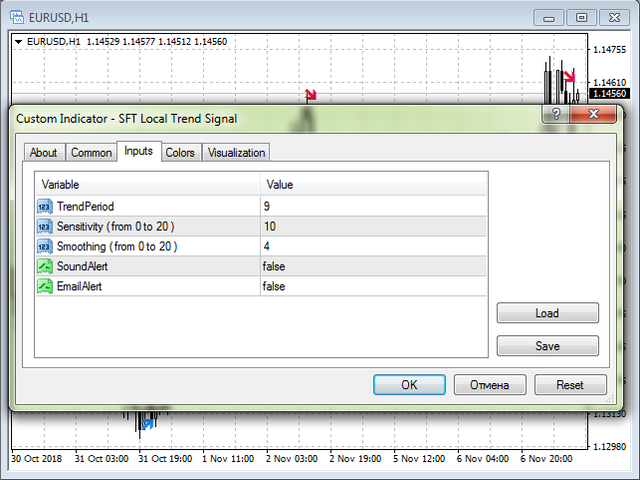Click the 1.12980 price scale label
This screenshot has width=640, height=480.
(x=609, y=447)
